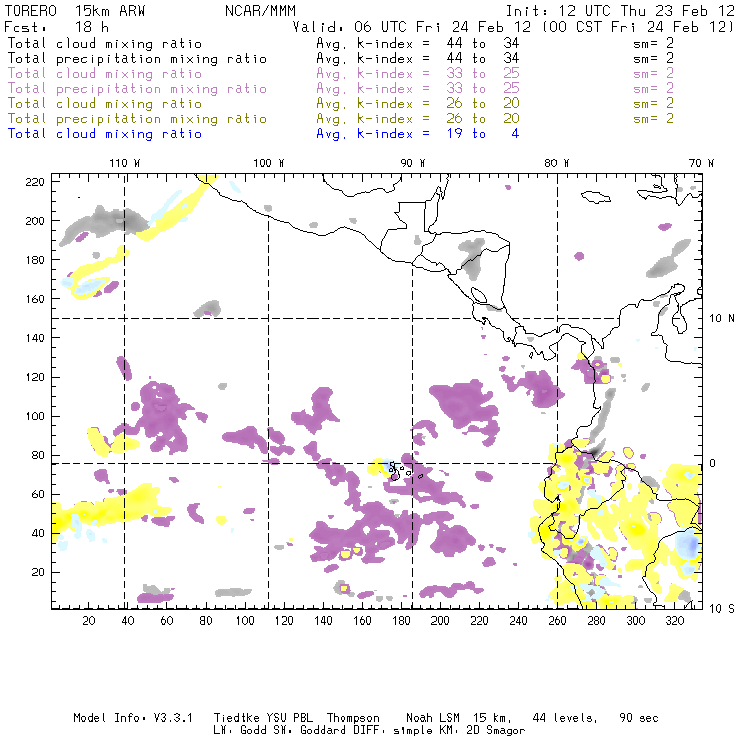
Task: Click the '80 W' longitude label
Action: coord(556,163)
